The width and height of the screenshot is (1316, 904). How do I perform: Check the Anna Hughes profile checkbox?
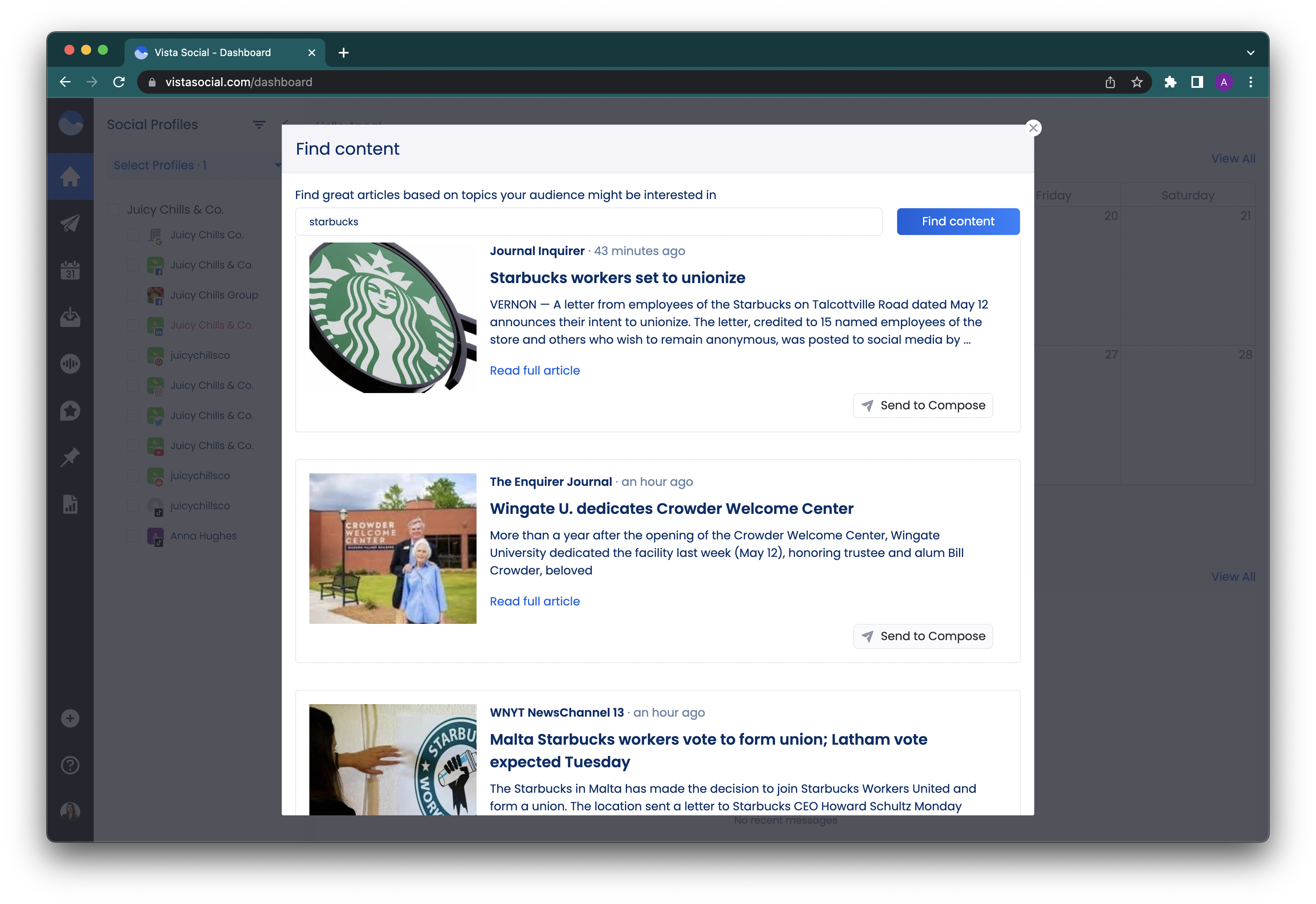[134, 536]
